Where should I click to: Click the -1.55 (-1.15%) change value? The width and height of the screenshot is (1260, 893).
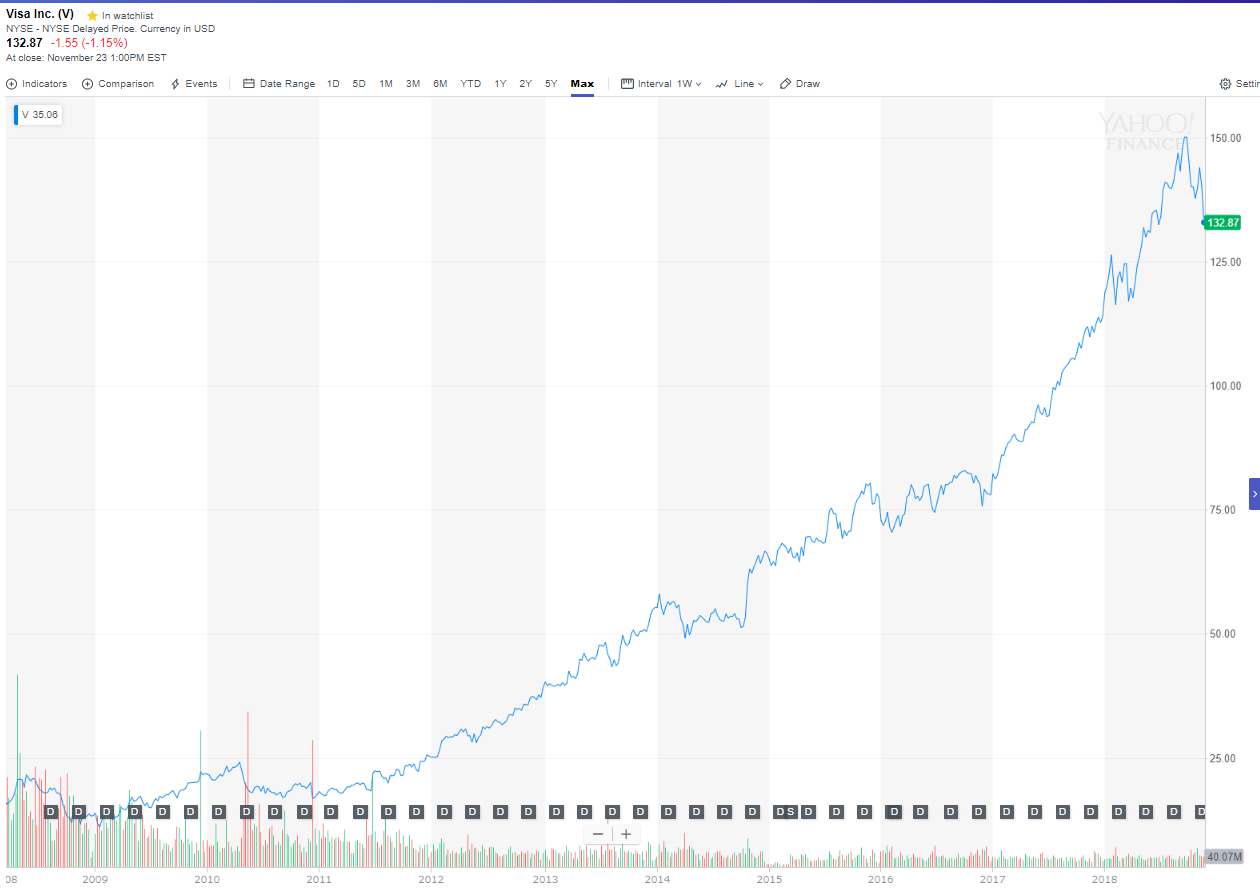click(89, 43)
